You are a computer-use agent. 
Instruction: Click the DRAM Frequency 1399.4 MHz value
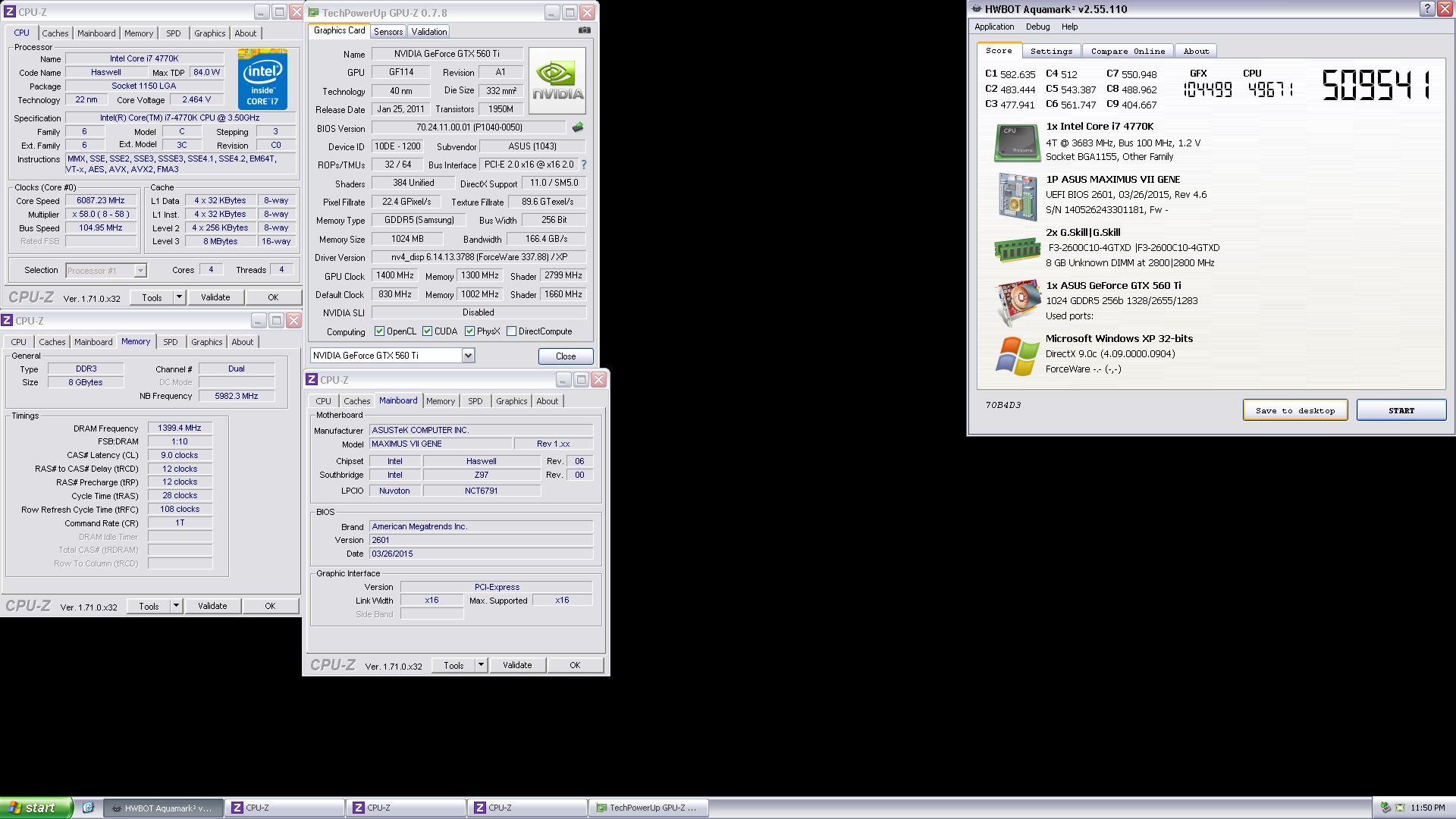coord(180,428)
